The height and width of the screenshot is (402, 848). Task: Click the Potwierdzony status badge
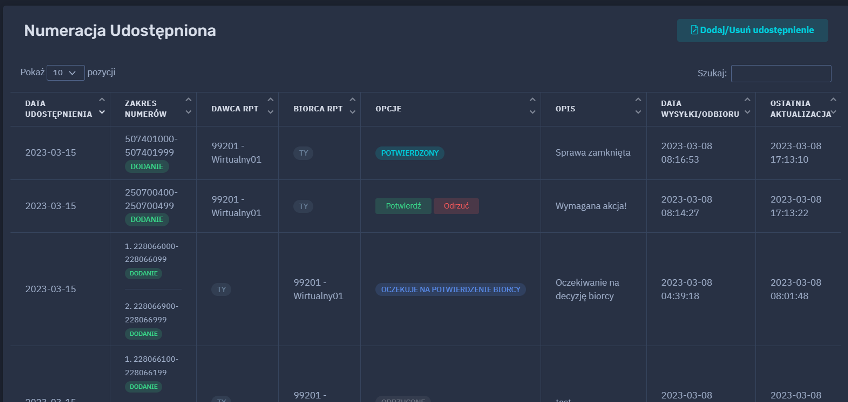pyautogui.click(x=409, y=153)
